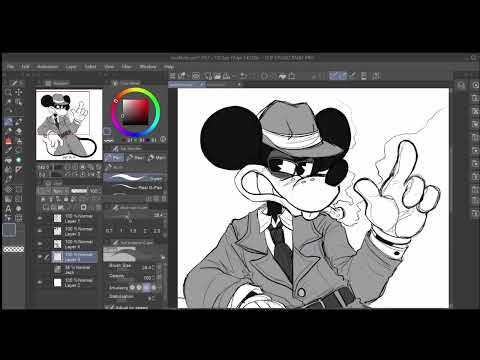Viewport: 480px width, 360px height.
Task: Click the Opacity value 100 in Tool property
Action: pos(147,278)
